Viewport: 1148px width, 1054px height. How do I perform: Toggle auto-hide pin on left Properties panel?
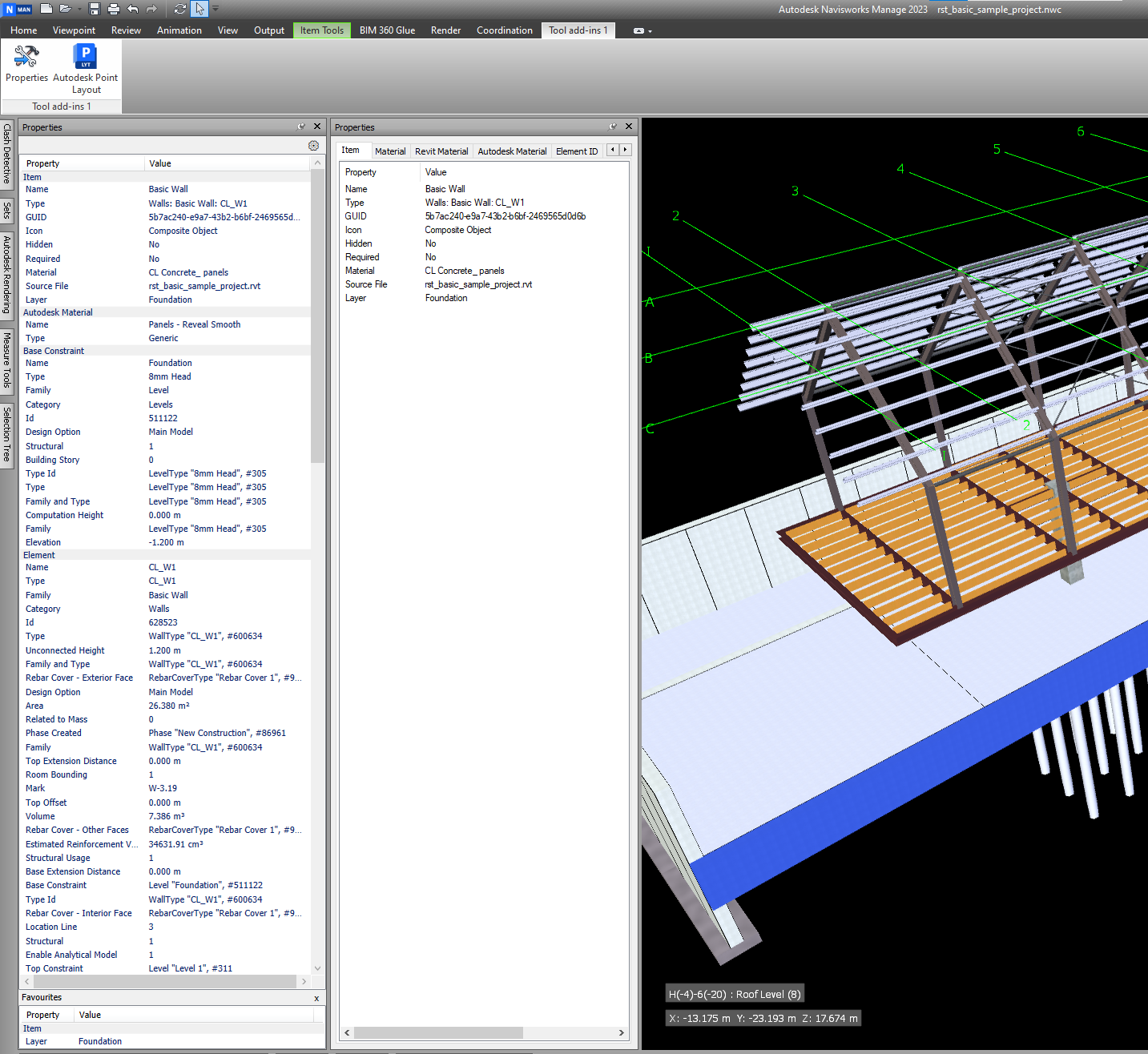click(301, 127)
